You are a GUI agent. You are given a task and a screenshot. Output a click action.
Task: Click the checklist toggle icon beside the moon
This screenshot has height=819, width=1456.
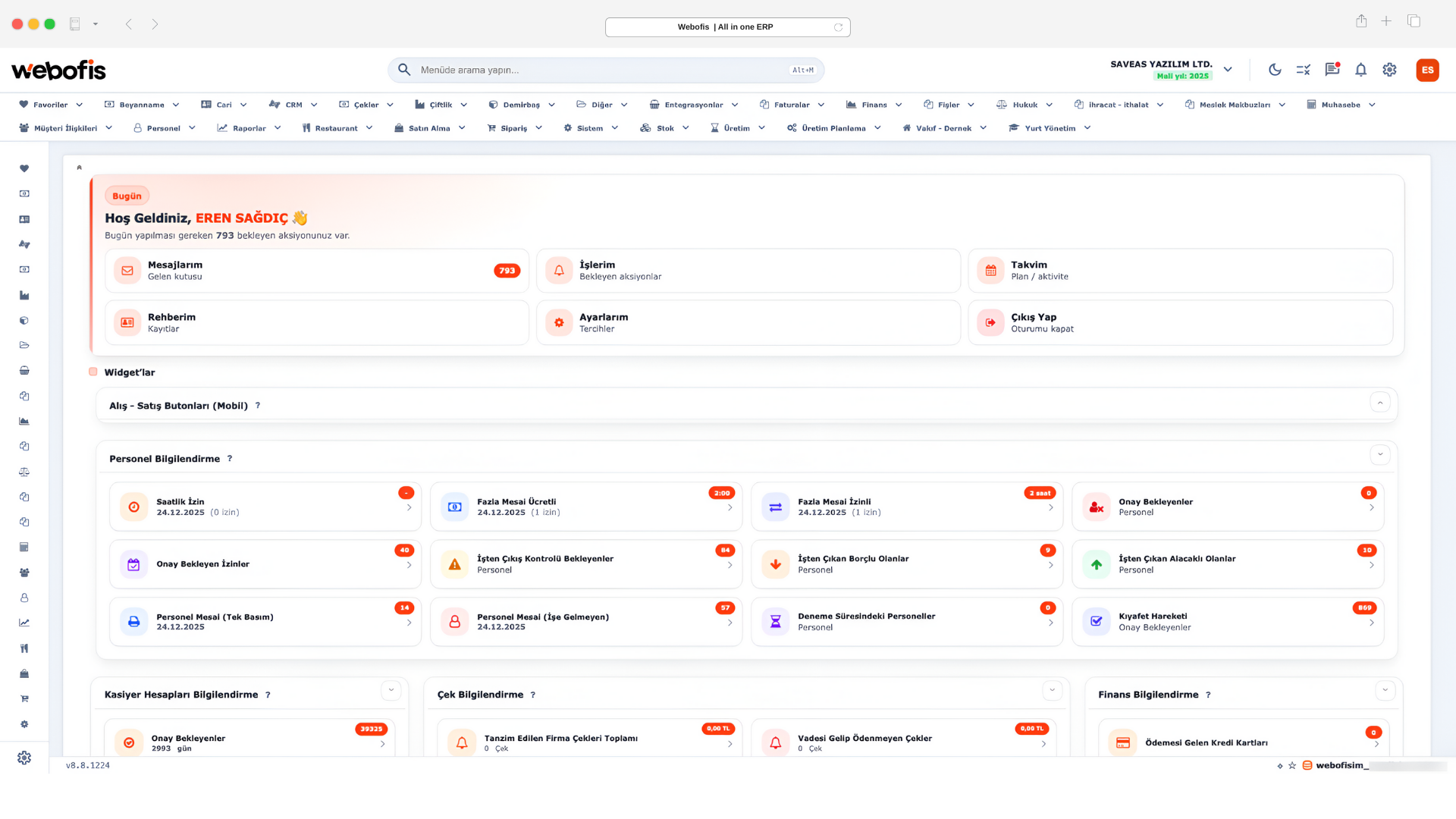1304,70
